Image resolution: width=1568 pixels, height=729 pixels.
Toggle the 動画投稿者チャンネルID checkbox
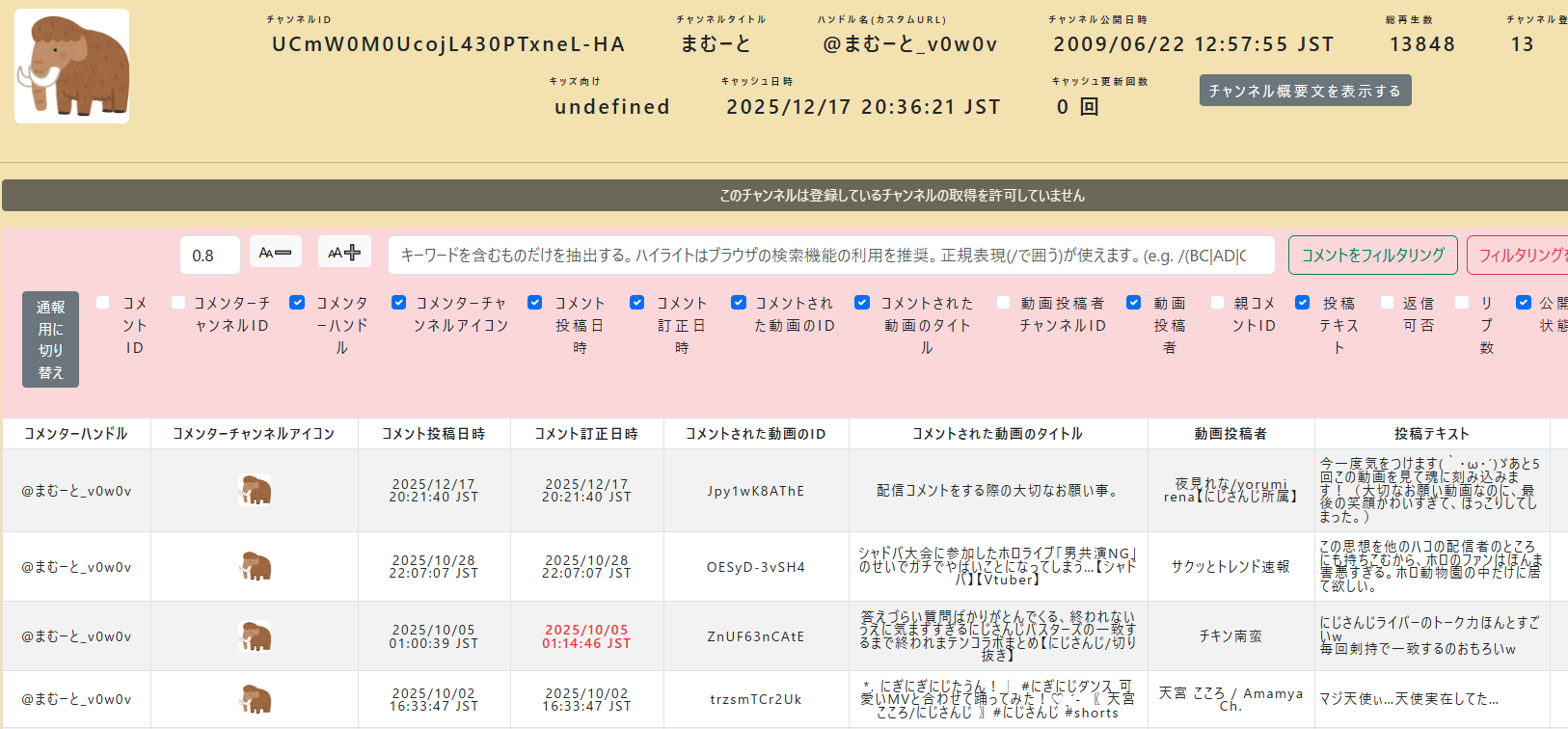(x=1003, y=303)
